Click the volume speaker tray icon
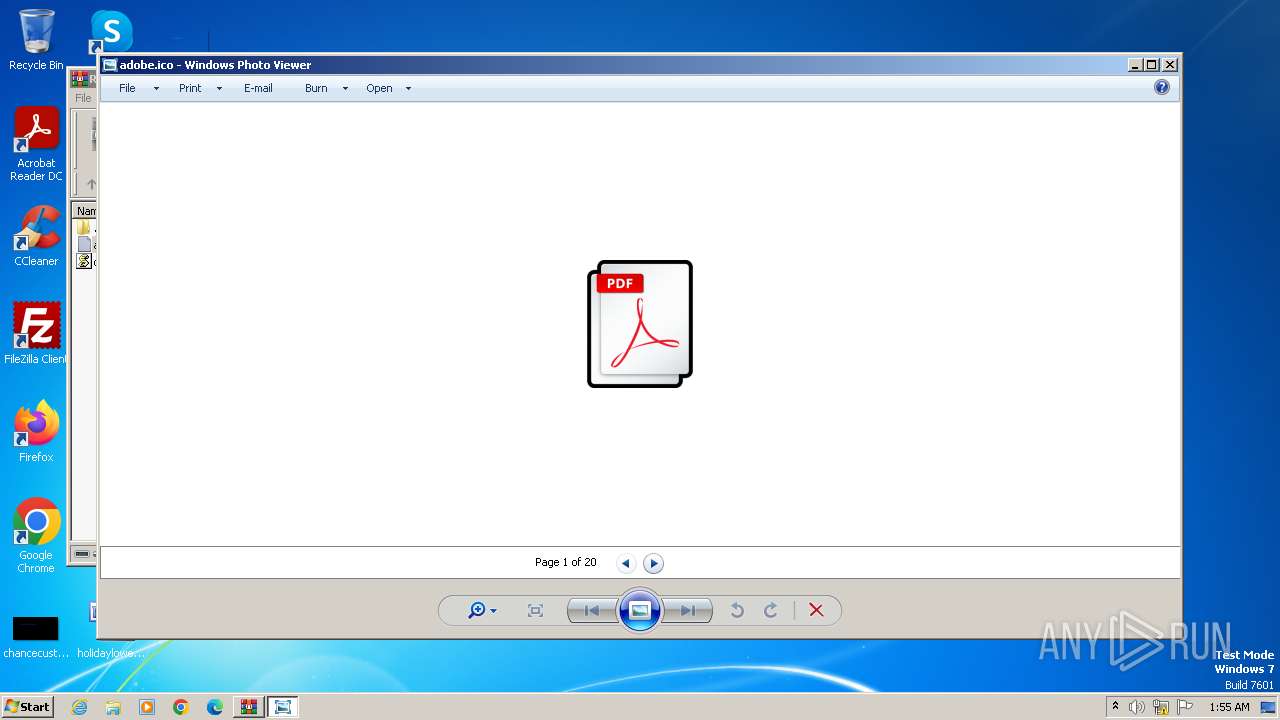This screenshot has width=1280, height=720. (1137, 707)
